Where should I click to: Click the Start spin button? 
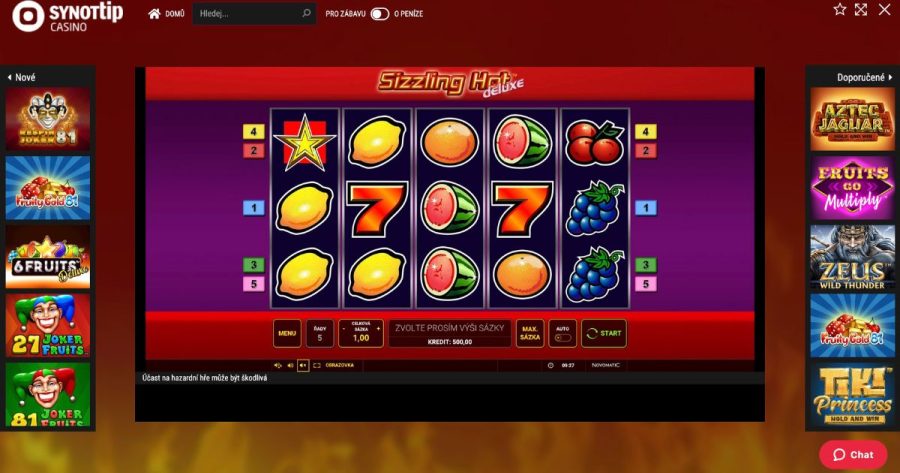click(x=604, y=334)
